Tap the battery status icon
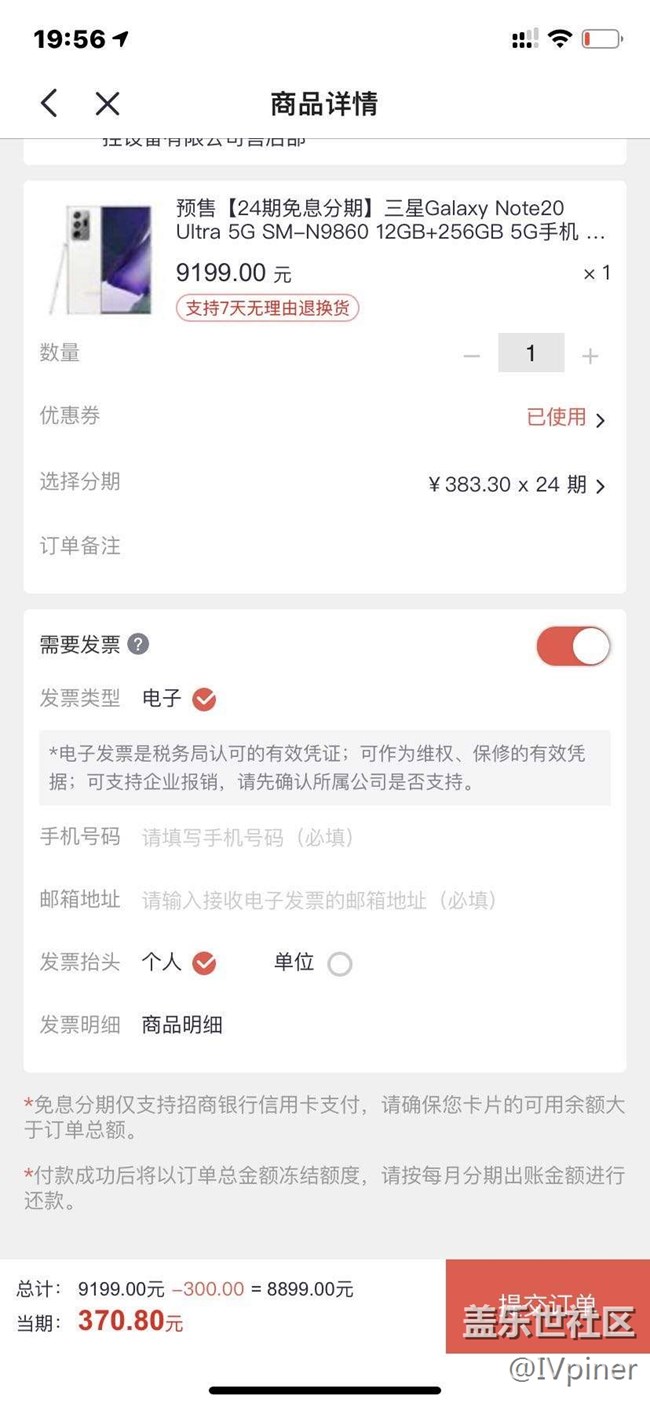Image resolution: width=650 pixels, height=1407 pixels. [602, 39]
